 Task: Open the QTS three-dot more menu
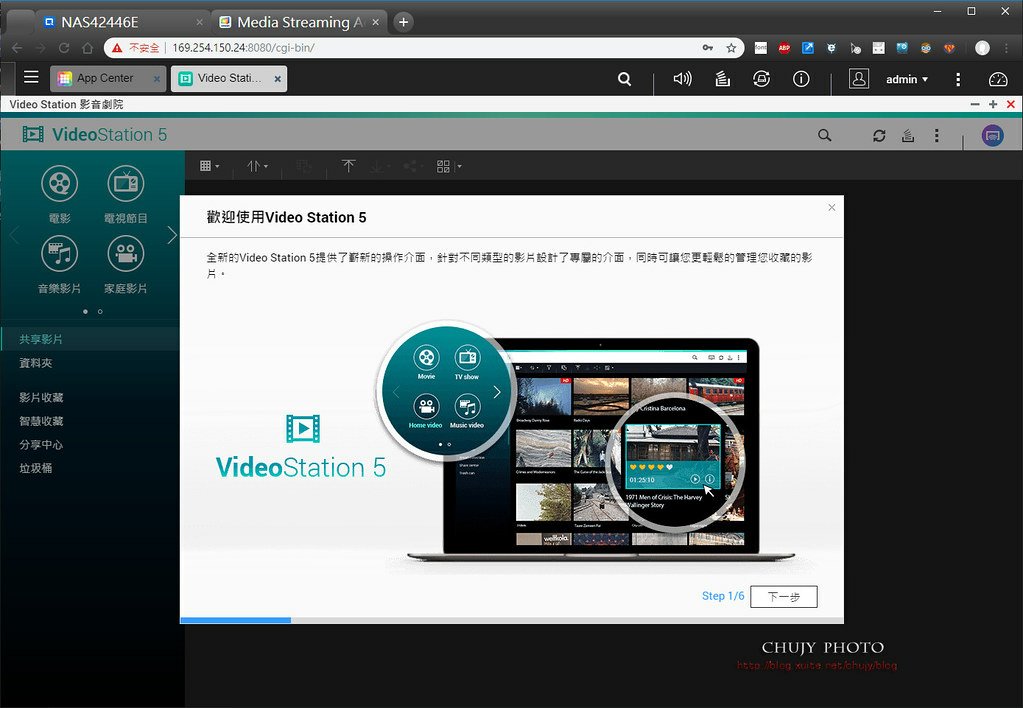(x=958, y=79)
